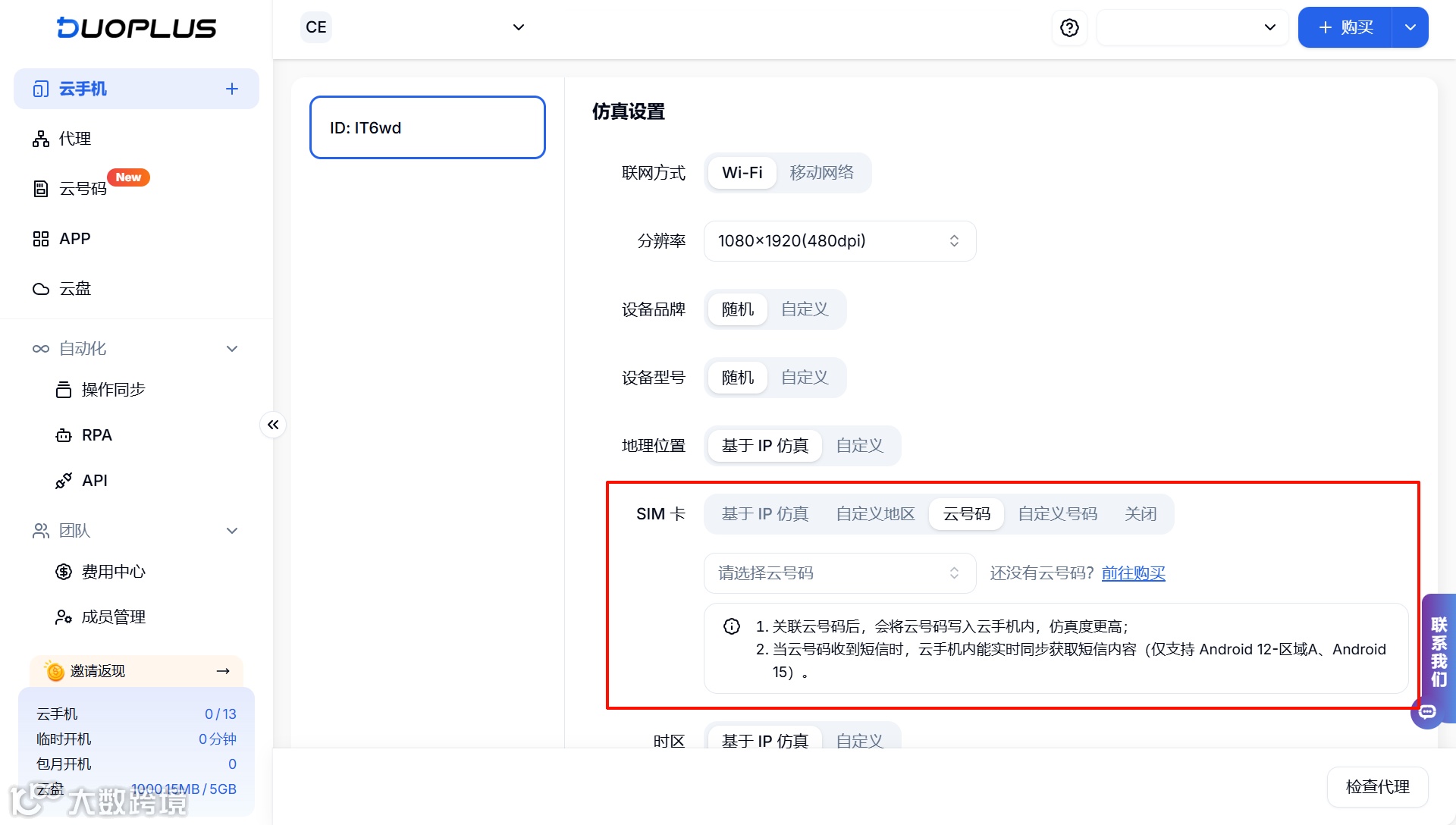Viewport: 1456px width, 825px height.
Task: Select the 自定义号码 SIM card tab
Action: (x=1057, y=514)
